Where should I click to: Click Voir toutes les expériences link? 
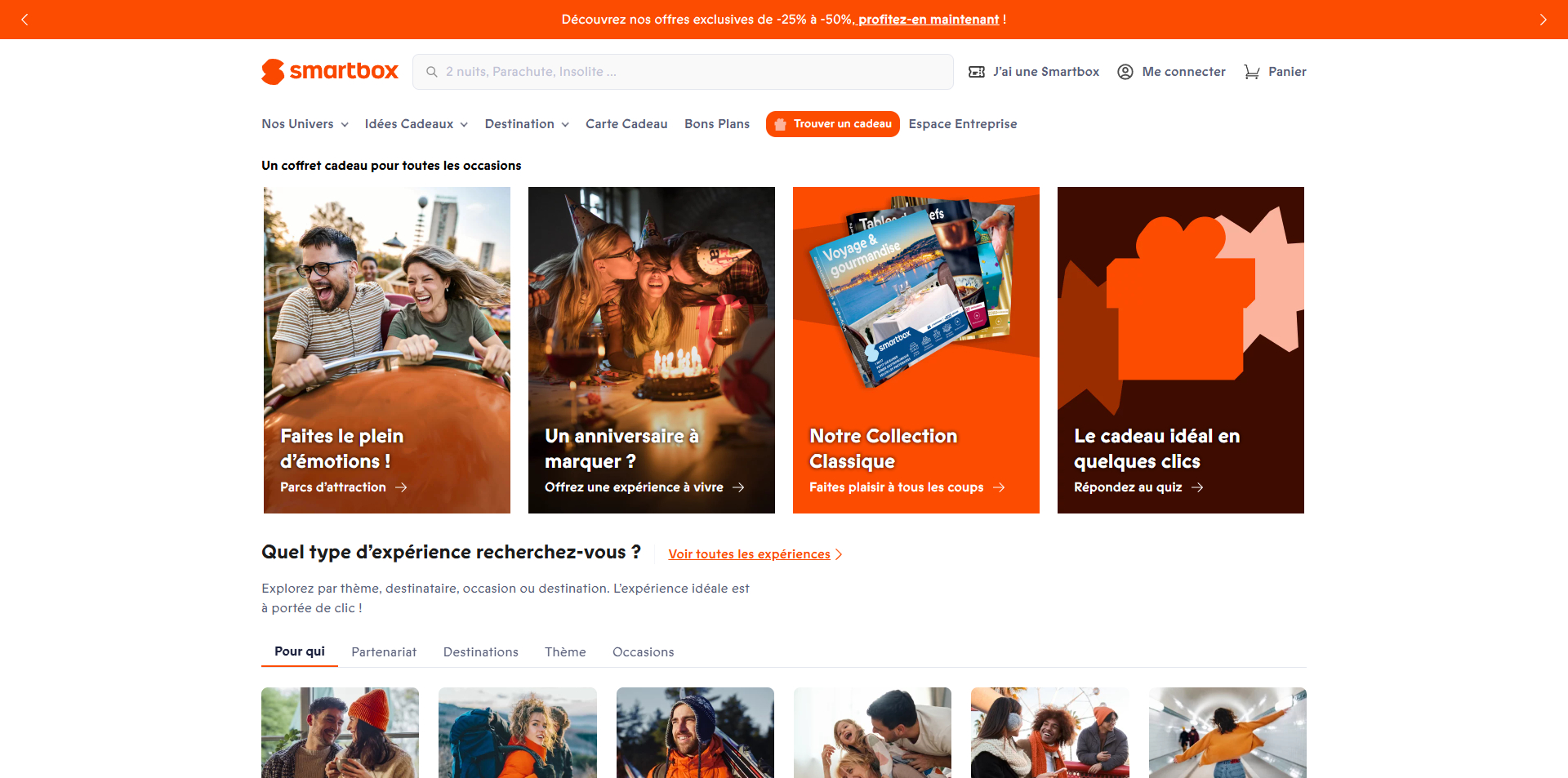click(x=749, y=554)
